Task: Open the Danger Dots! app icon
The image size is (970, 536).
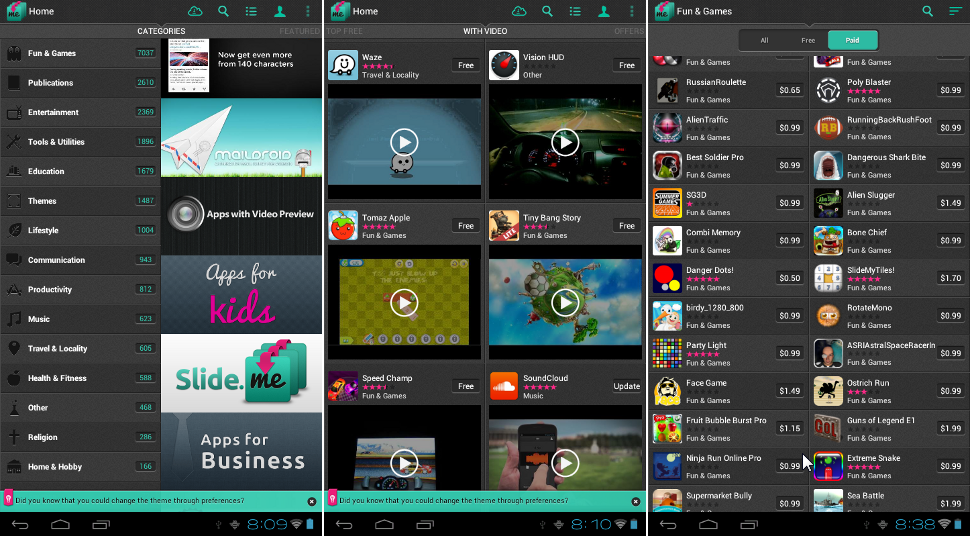Action: tap(667, 279)
